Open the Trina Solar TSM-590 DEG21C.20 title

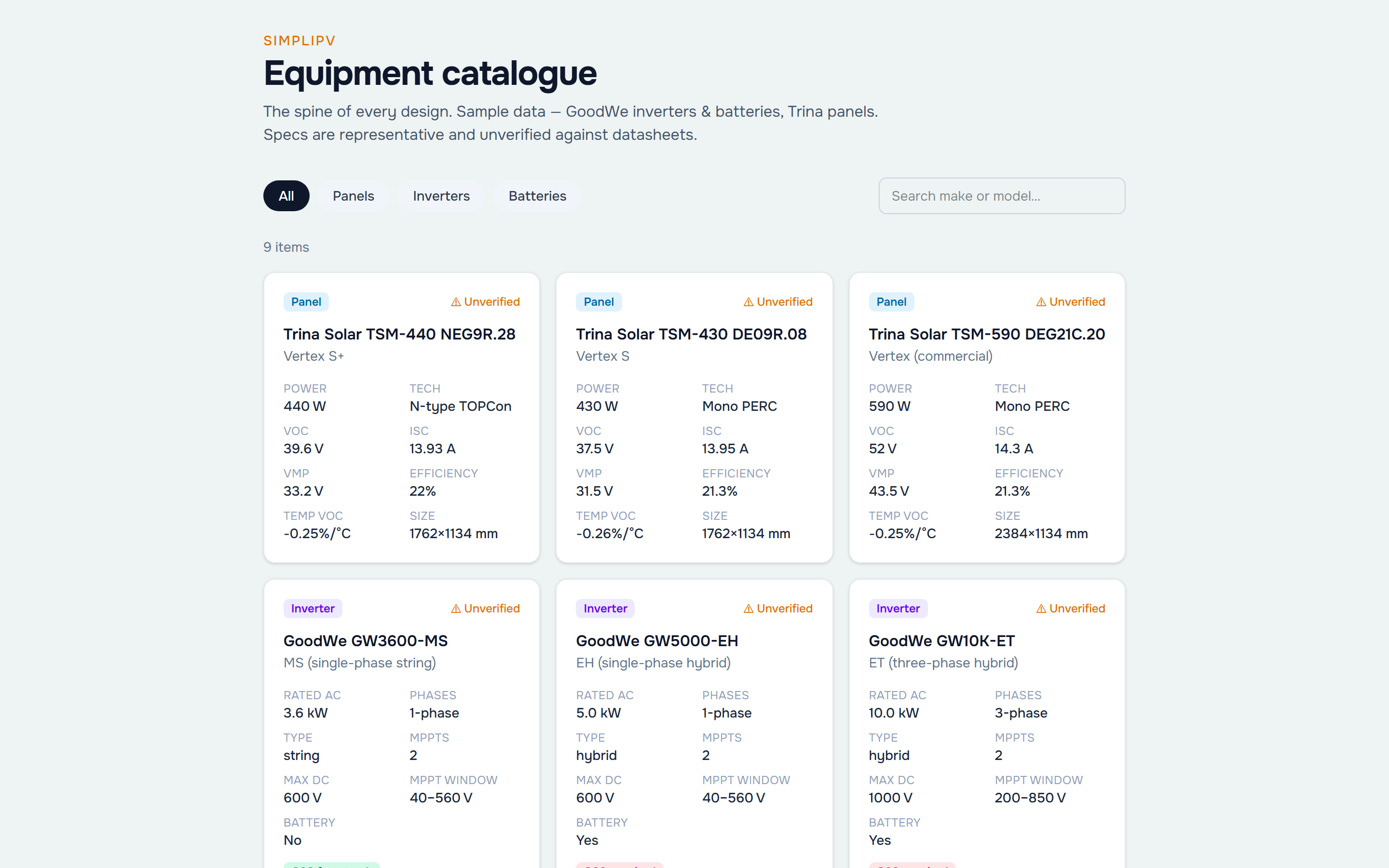click(987, 334)
